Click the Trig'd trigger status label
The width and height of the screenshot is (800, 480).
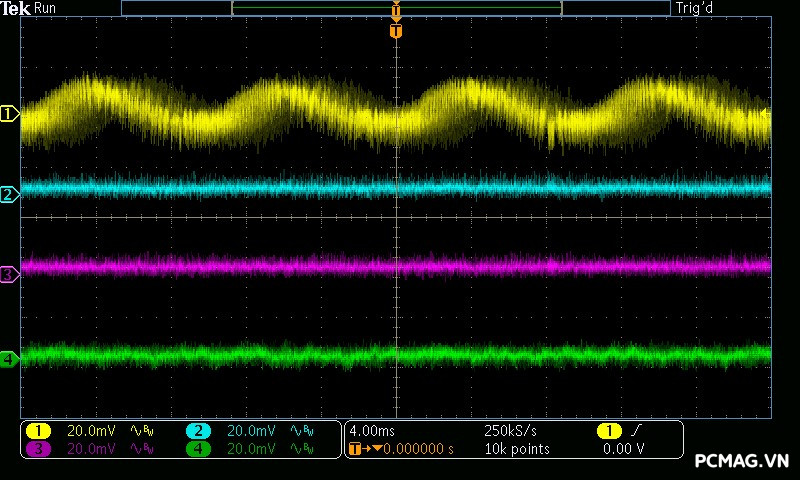(x=695, y=8)
